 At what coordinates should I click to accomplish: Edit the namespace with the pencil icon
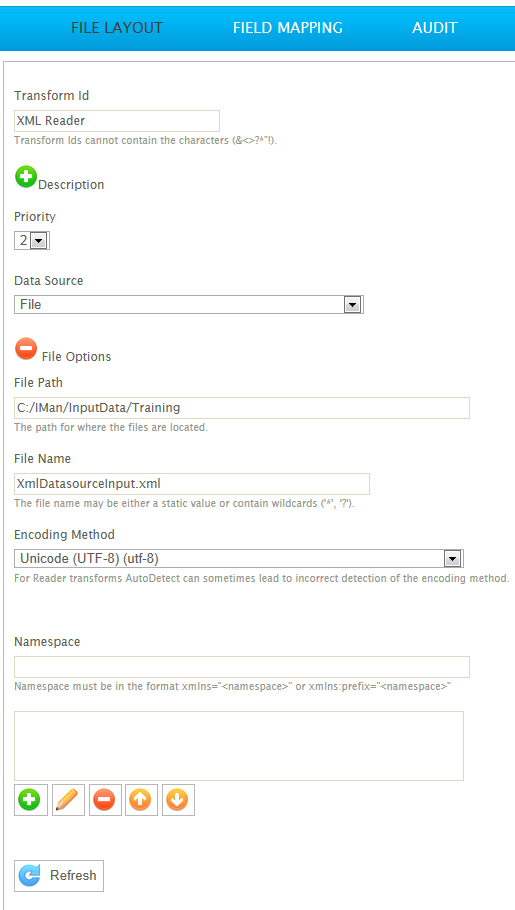(68, 800)
